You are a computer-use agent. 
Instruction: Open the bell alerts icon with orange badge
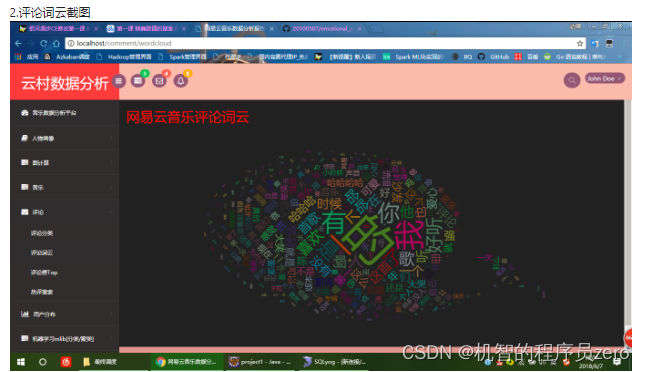pos(181,81)
